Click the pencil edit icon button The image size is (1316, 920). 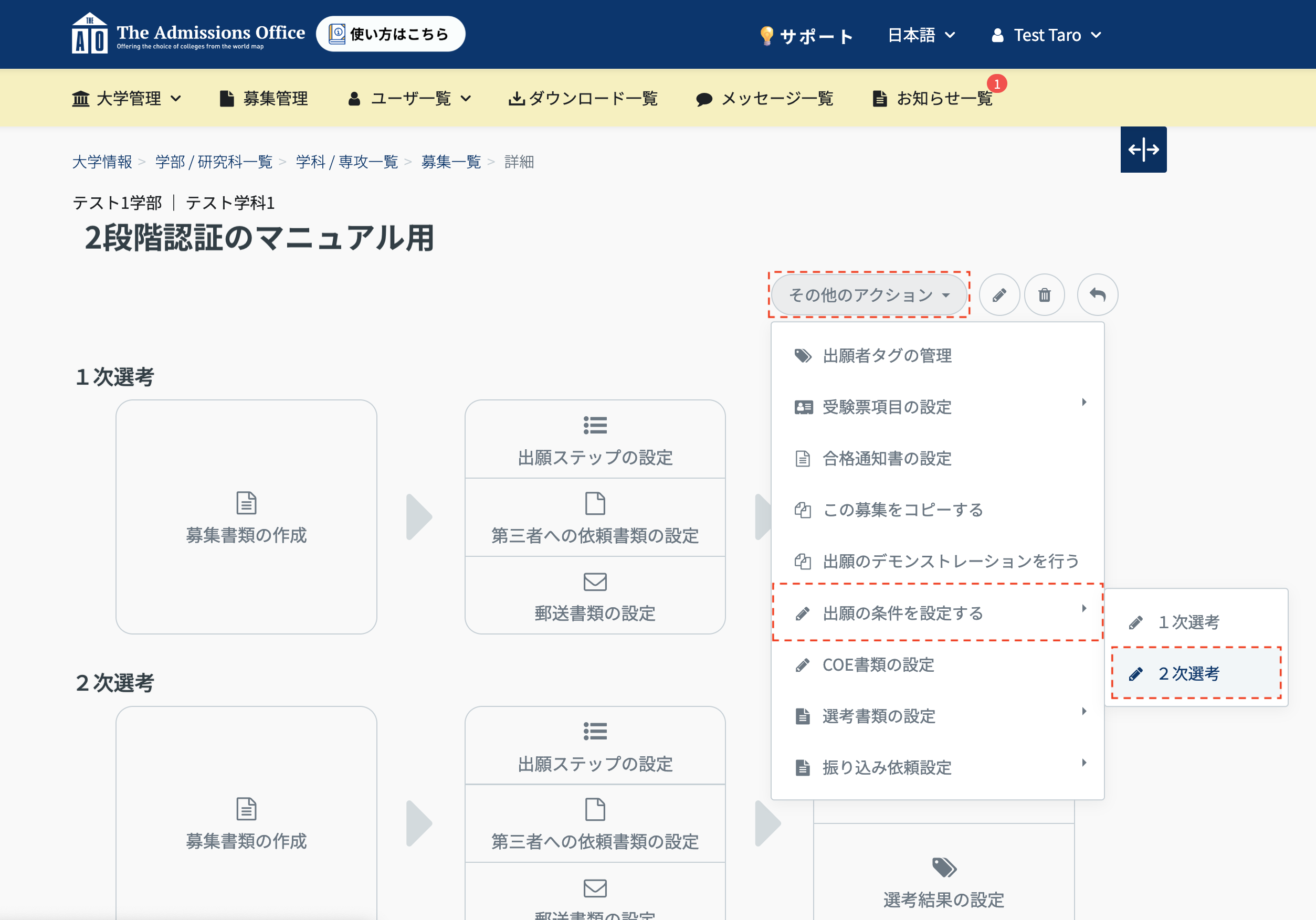tap(999, 294)
